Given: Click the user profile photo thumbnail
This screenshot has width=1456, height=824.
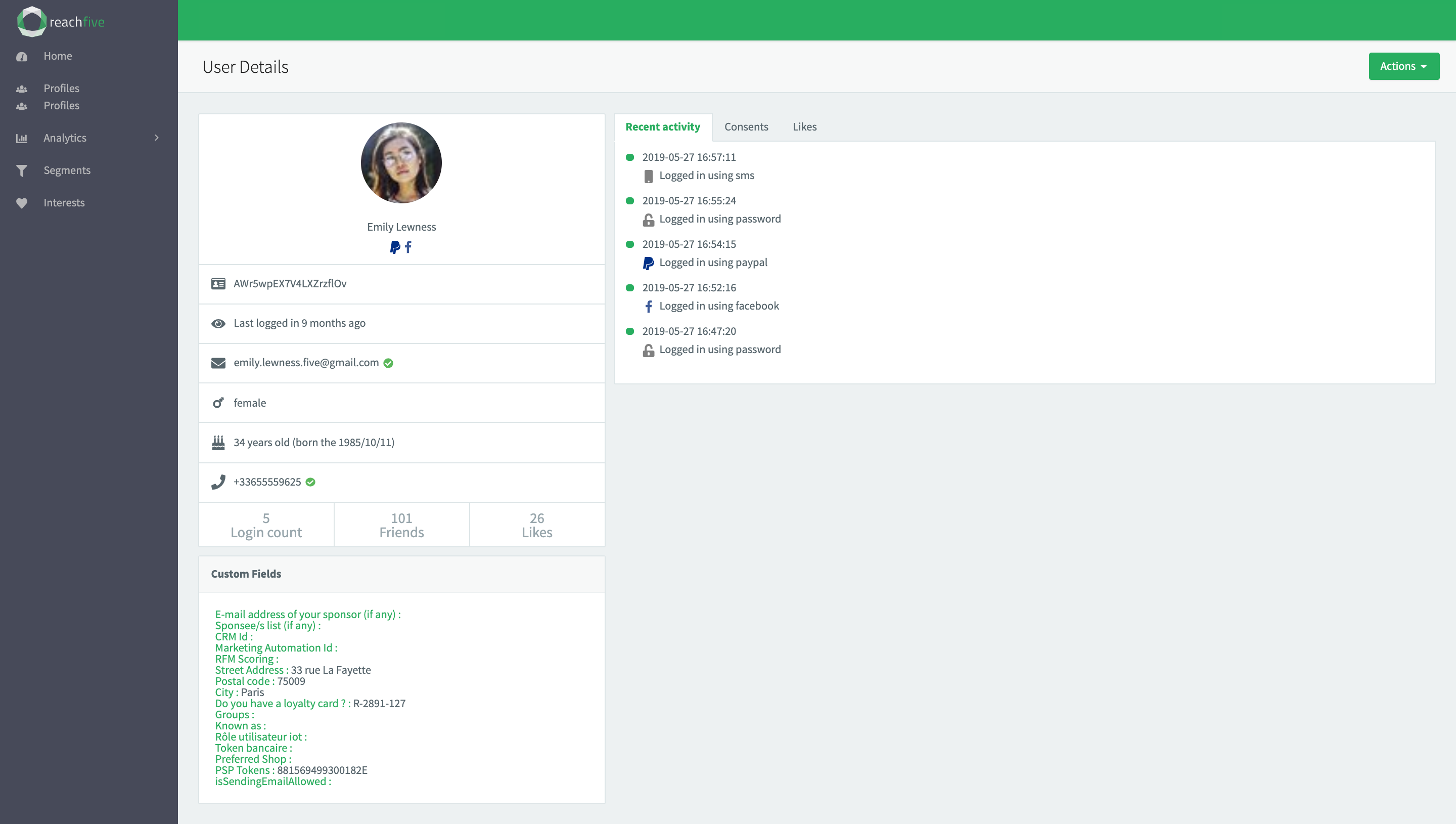Looking at the screenshot, I should (x=401, y=162).
